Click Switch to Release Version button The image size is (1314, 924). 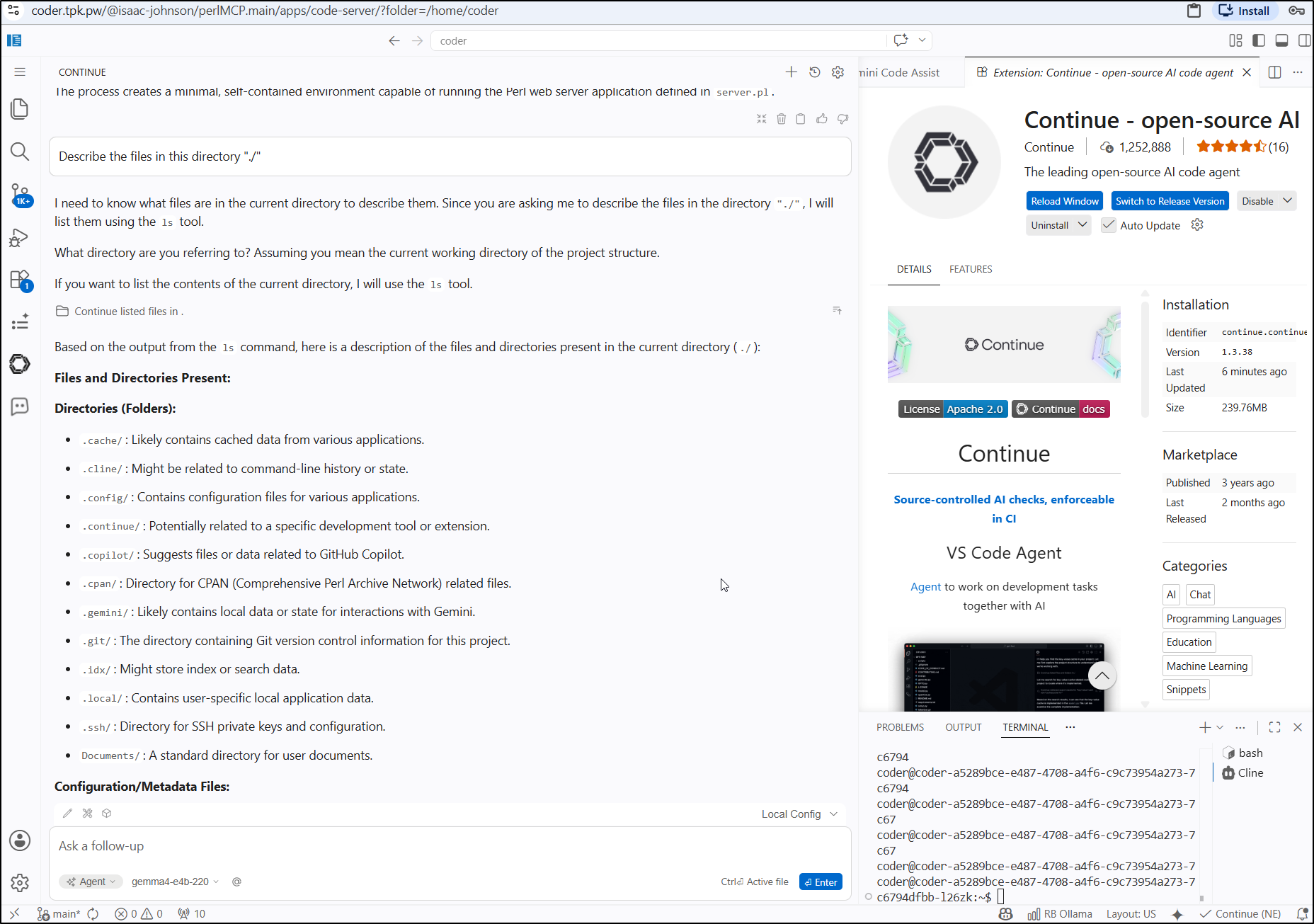click(1170, 201)
